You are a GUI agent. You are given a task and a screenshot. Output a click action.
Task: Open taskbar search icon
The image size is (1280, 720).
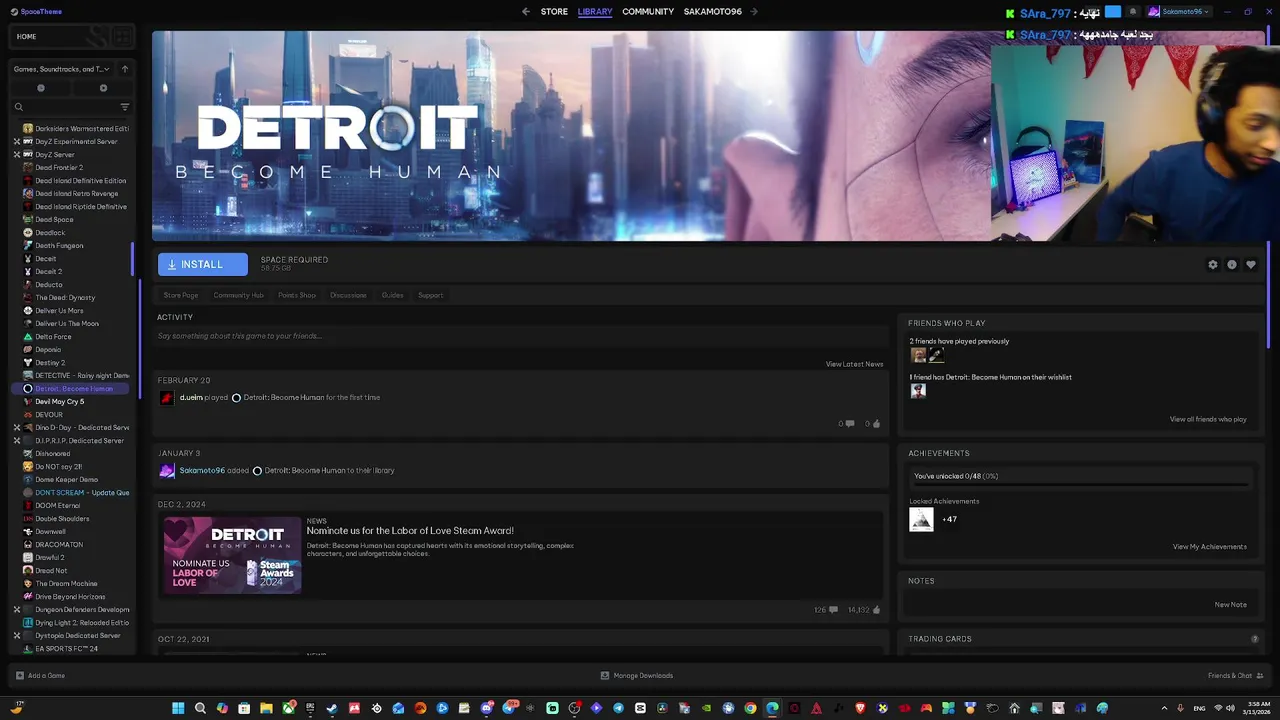coord(200,708)
